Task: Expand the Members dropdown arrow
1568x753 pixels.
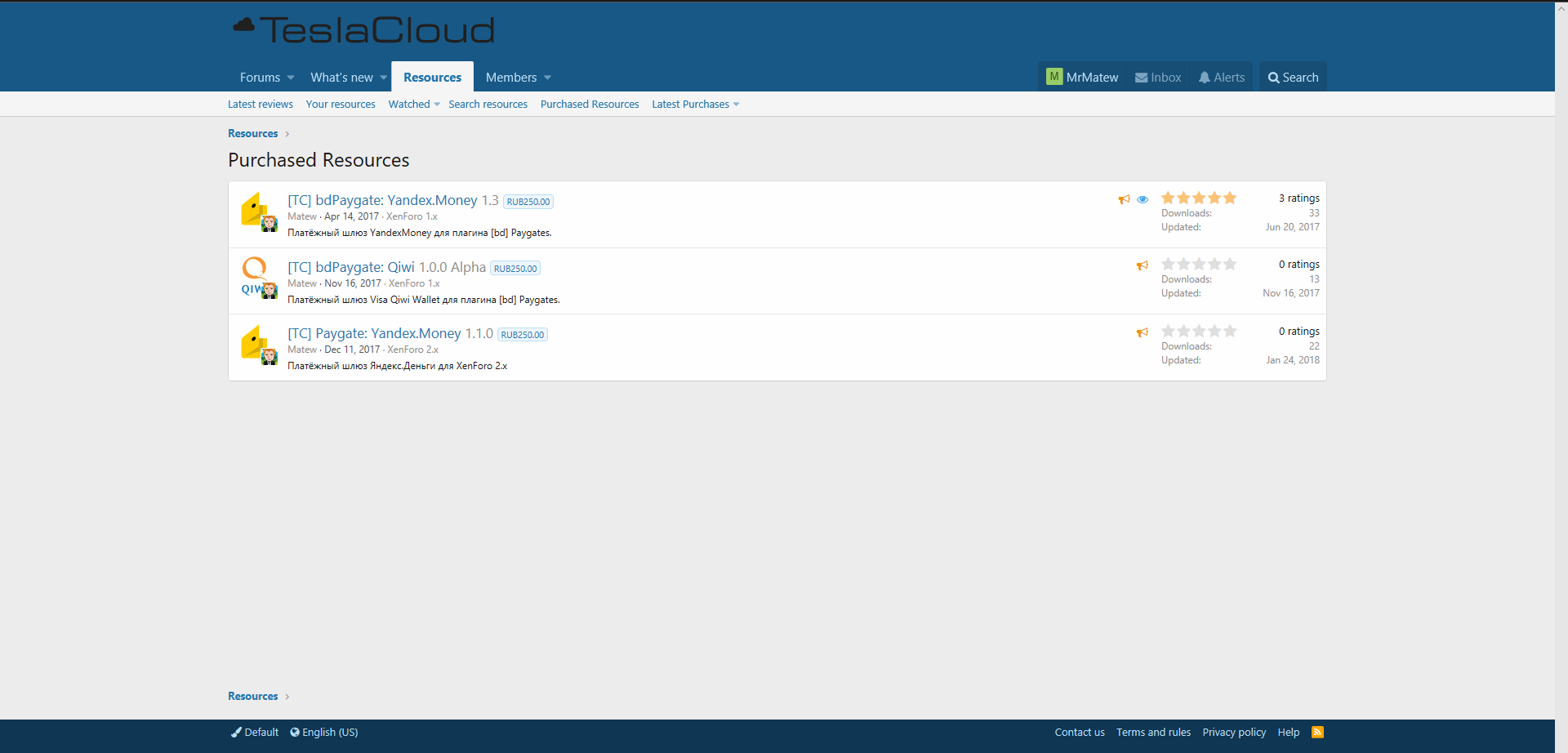Action: pyautogui.click(x=547, y=78)
